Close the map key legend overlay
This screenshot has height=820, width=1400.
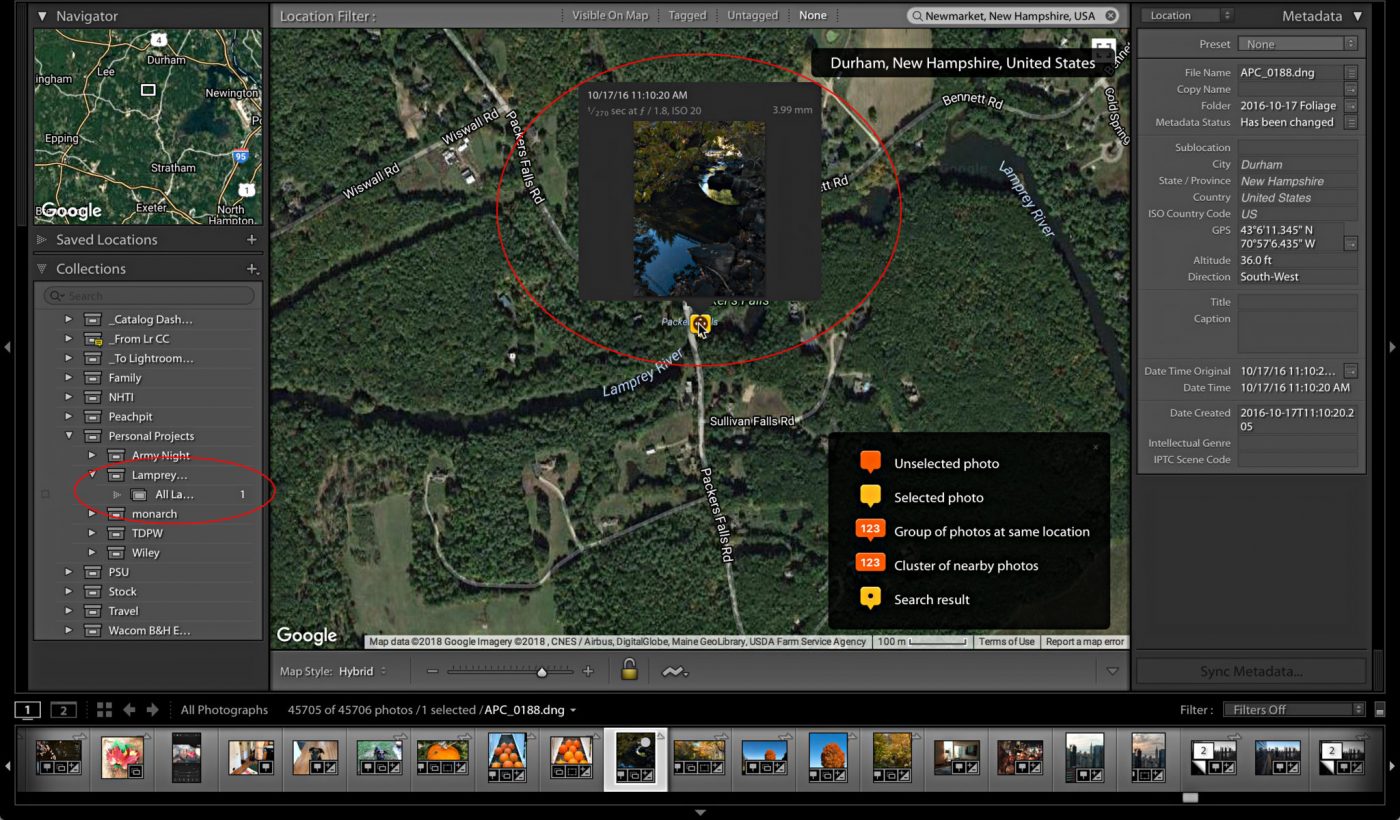pos(1095,447)
